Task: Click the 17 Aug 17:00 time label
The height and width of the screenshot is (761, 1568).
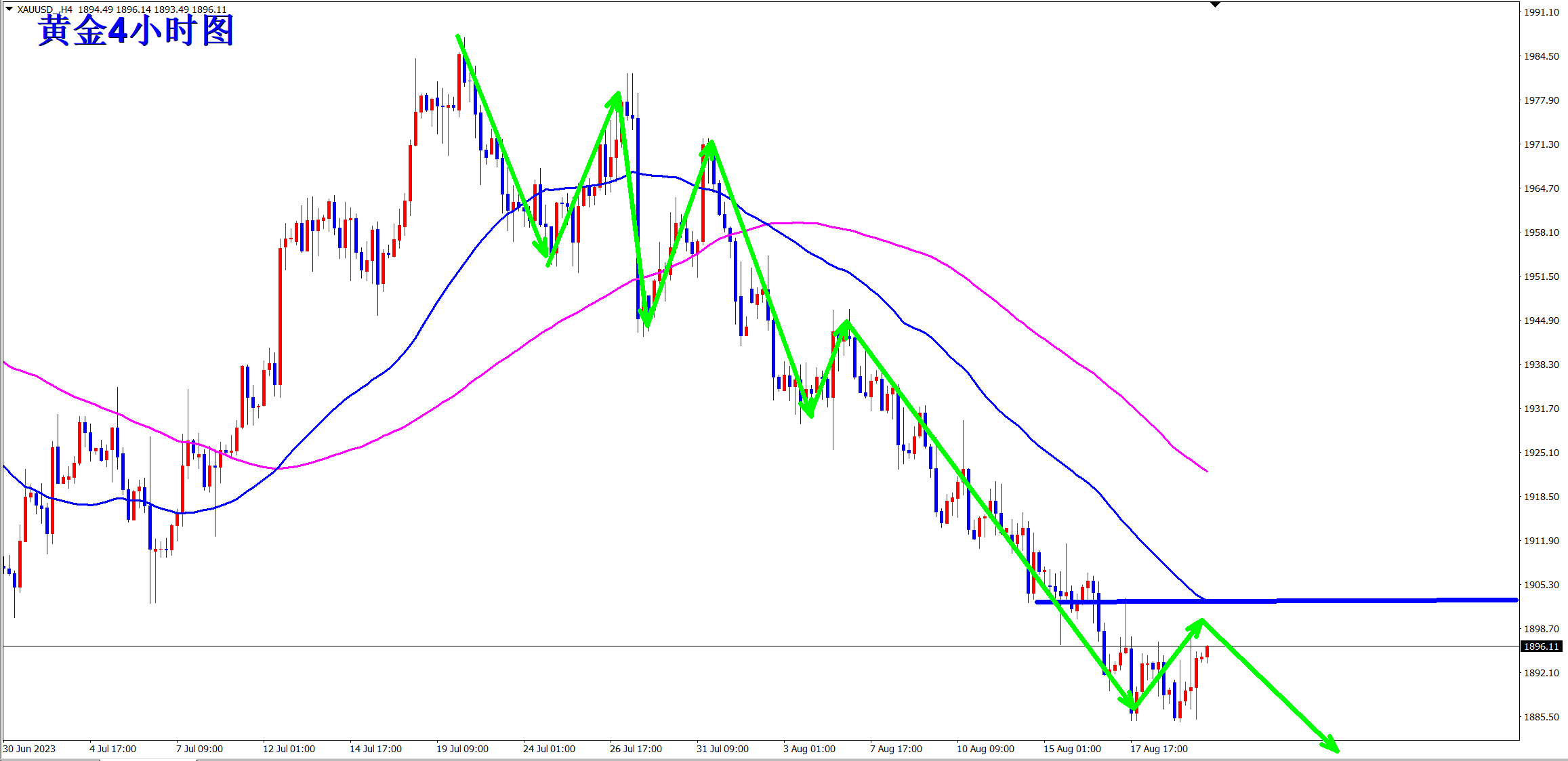Action: 1159,749
